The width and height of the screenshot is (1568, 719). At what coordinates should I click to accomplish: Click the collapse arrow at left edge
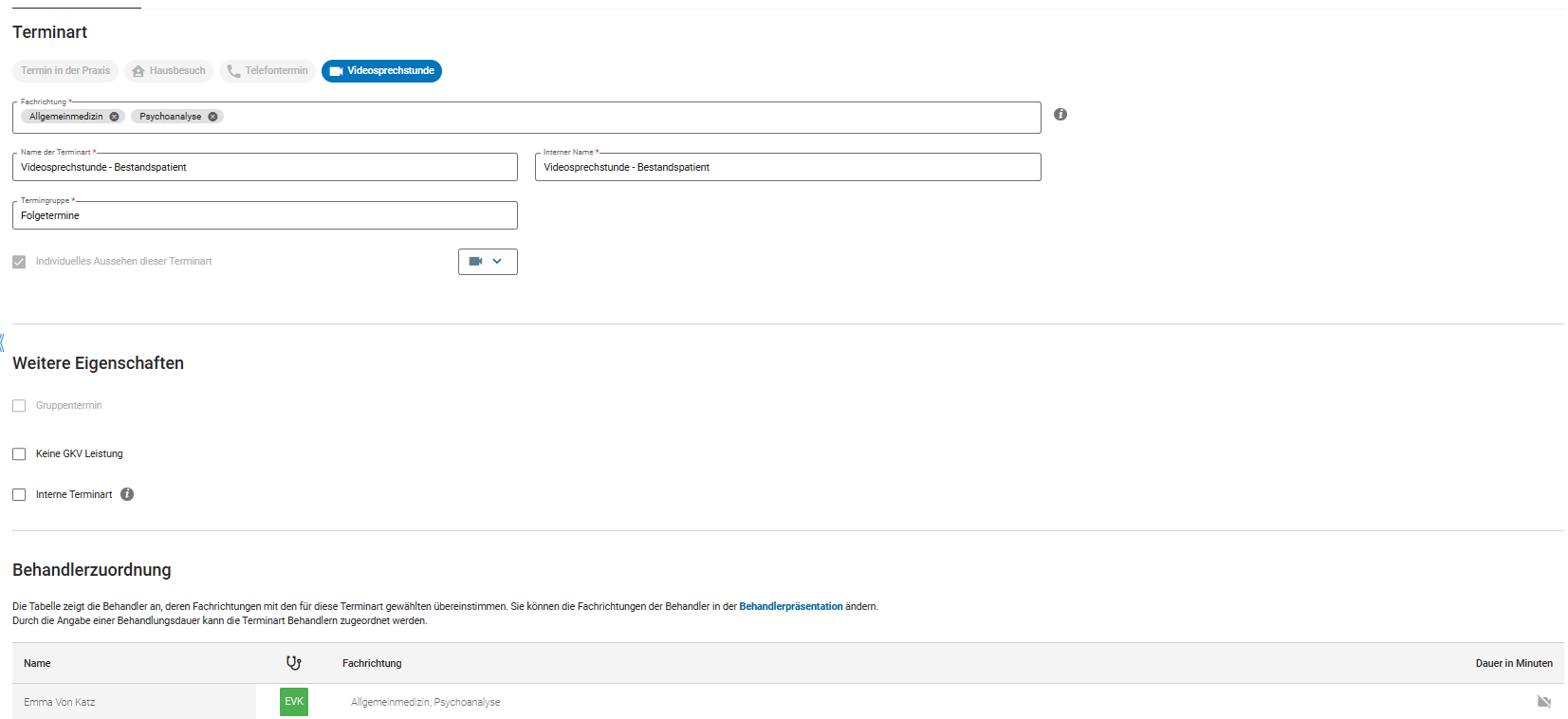coord(3,342)
